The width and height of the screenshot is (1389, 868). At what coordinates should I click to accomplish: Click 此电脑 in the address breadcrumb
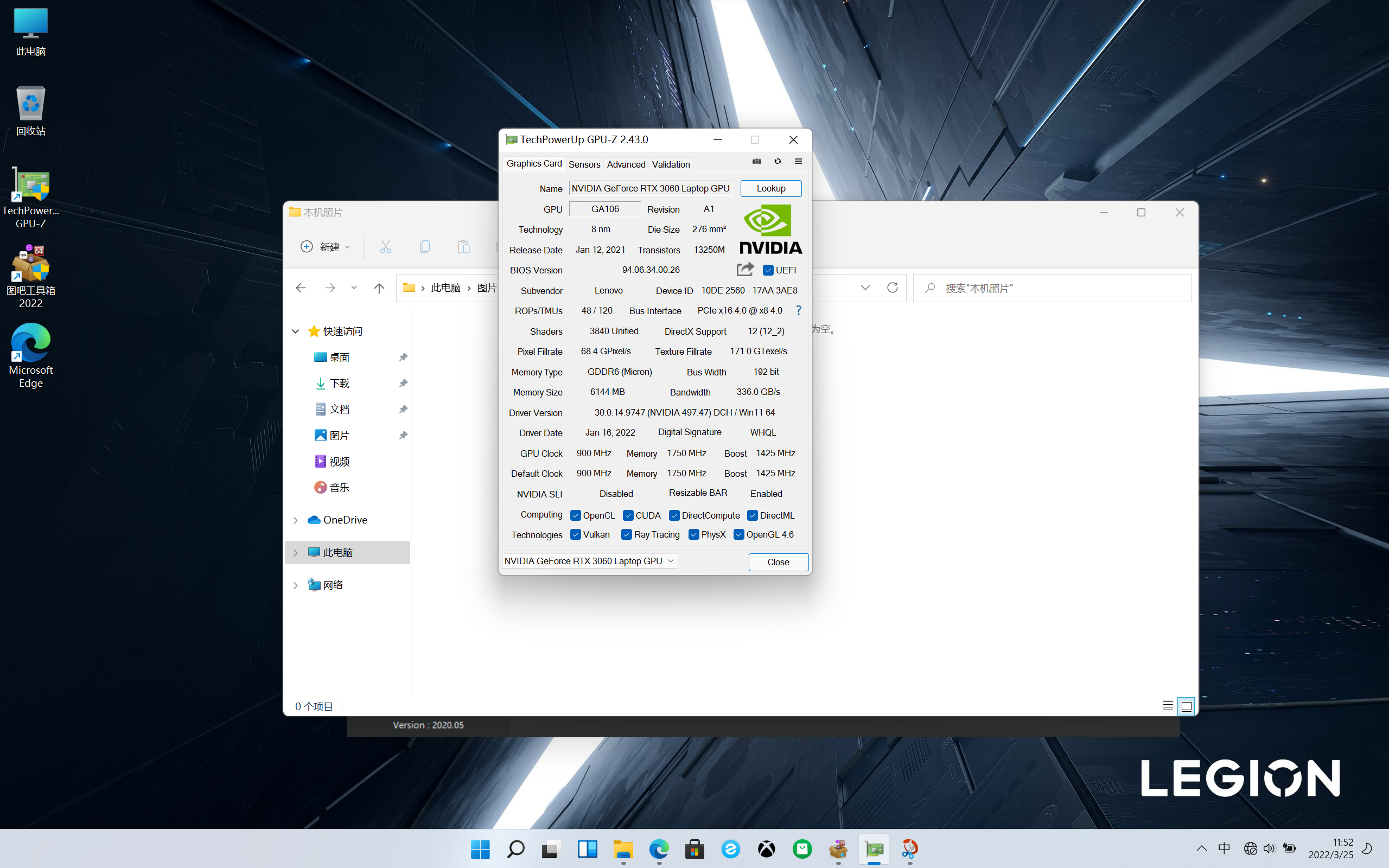coord(446,288)
